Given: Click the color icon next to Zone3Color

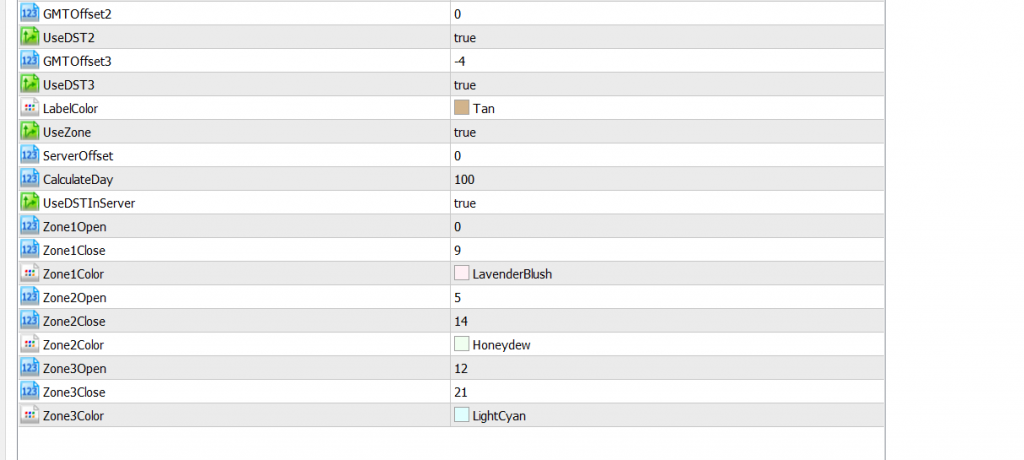Looking at the screenshot, I should pyautogui.click(x=29, y=415).
